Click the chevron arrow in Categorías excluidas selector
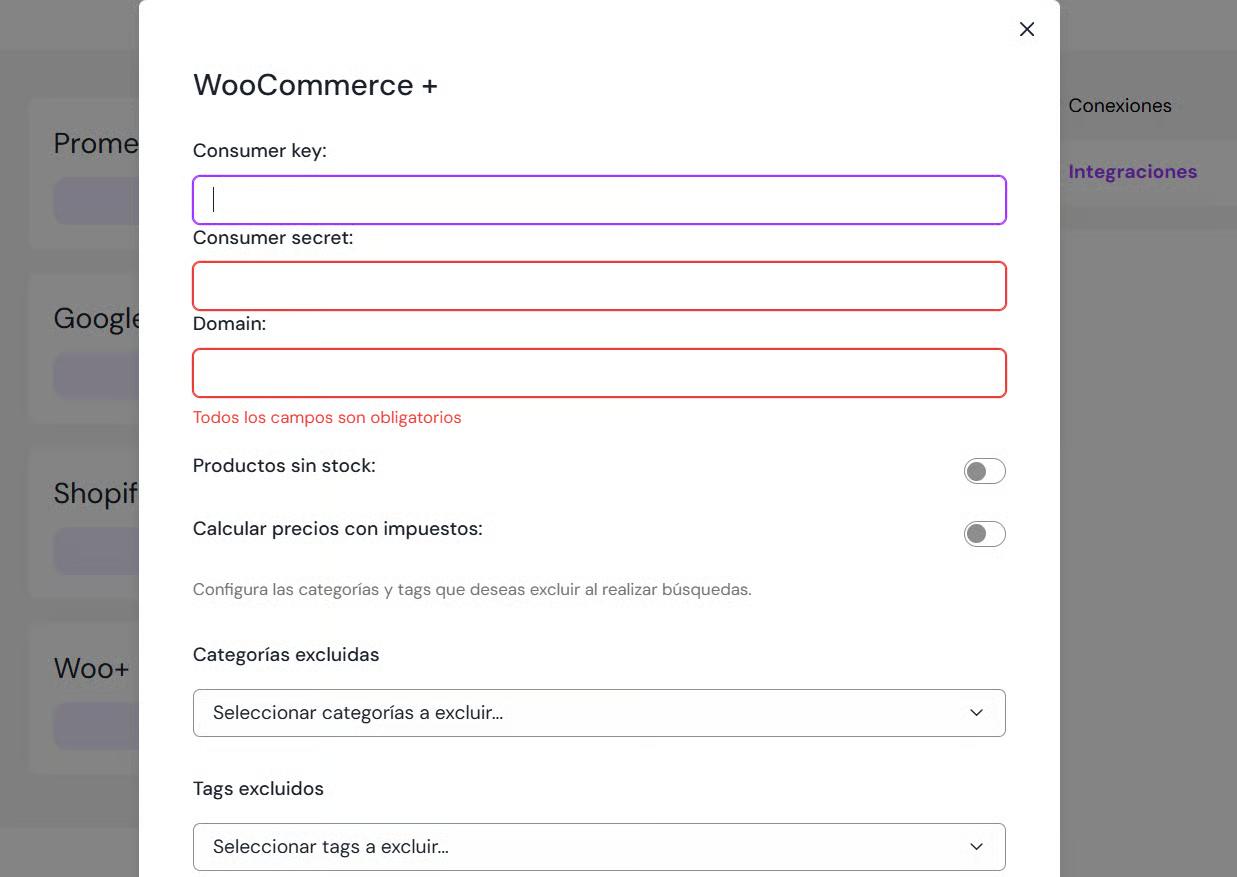1237x877 pixels. coord(976,713)
